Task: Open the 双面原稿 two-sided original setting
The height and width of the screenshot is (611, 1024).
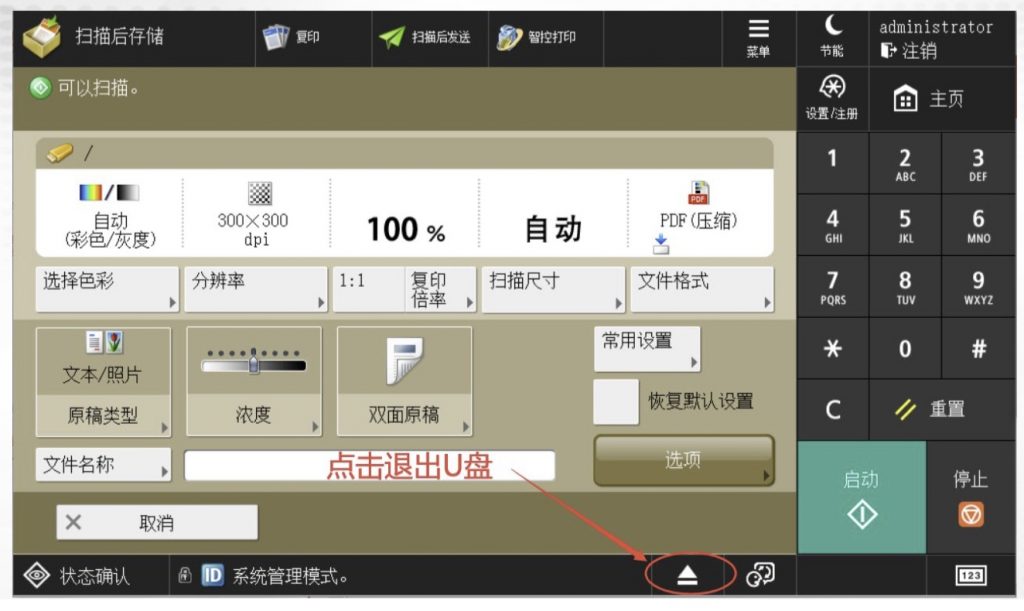Action: coord(404,381)
